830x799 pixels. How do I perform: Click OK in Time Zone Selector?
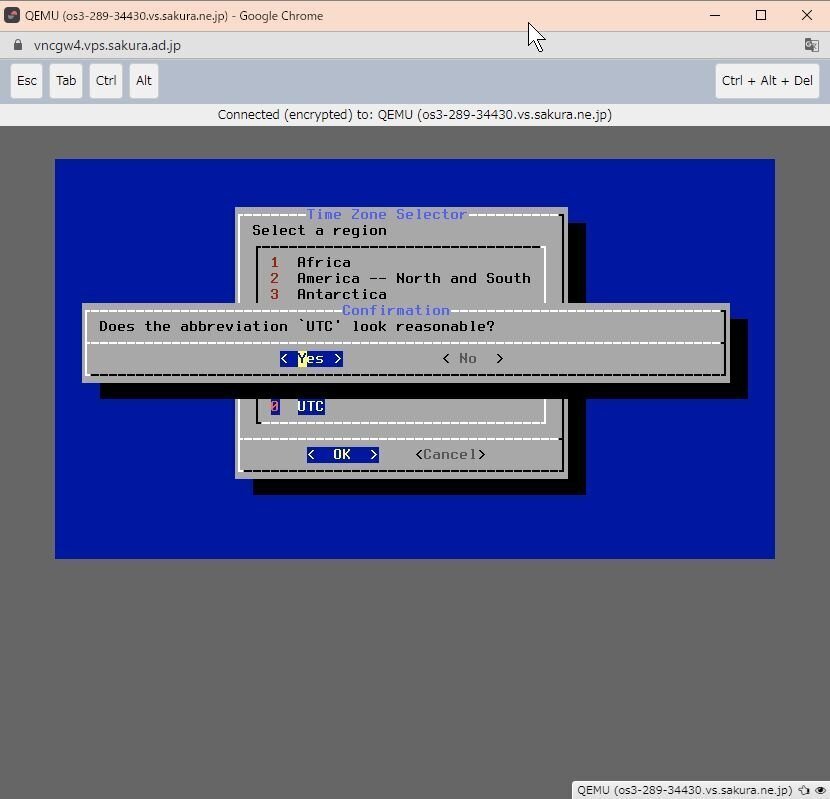342,455
